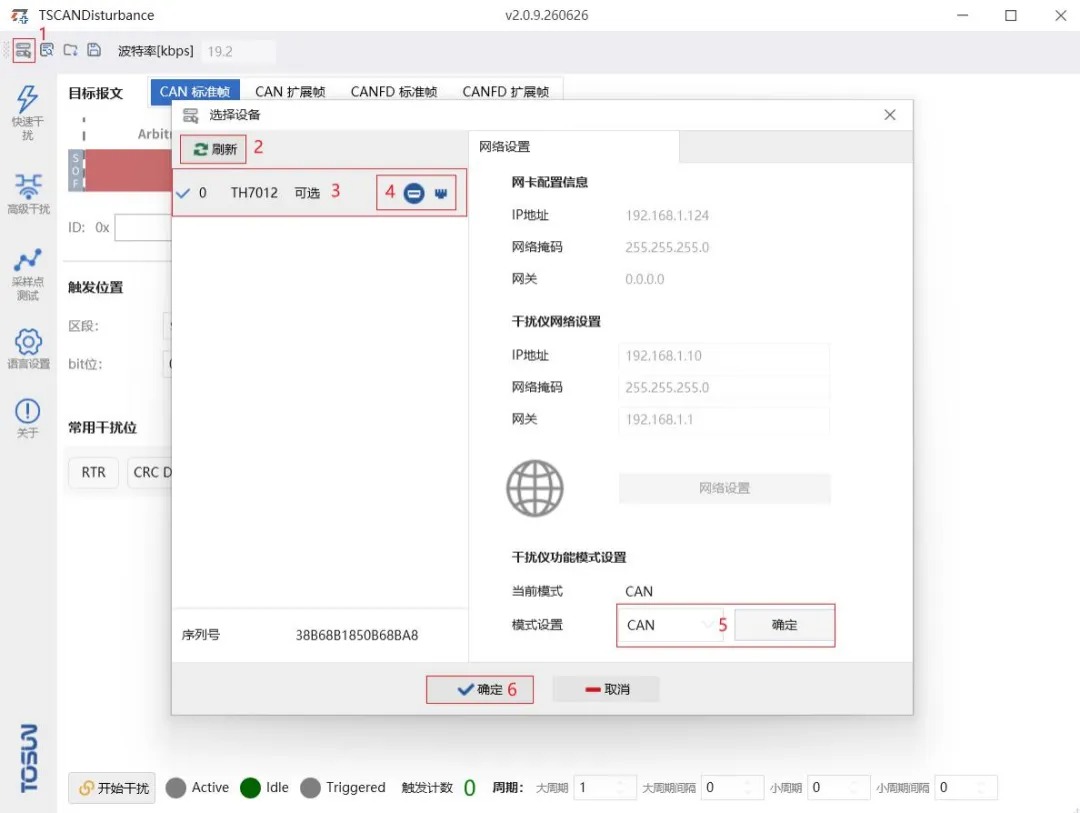
Task: Click the bus search toolbar icon
Action: pyautogui.click(x=47, y=50)
